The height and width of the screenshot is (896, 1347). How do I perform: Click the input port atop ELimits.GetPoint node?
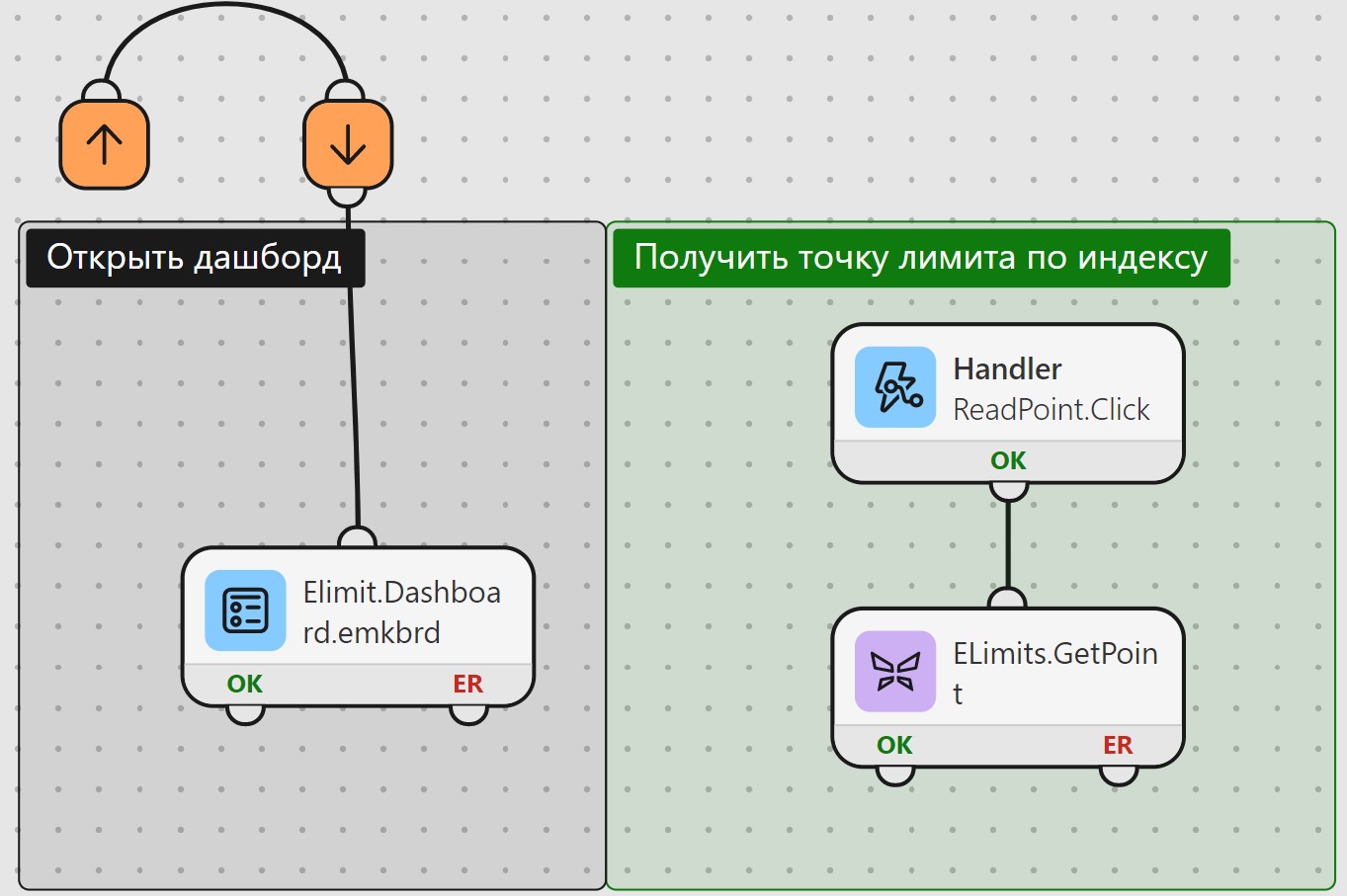1007,599
